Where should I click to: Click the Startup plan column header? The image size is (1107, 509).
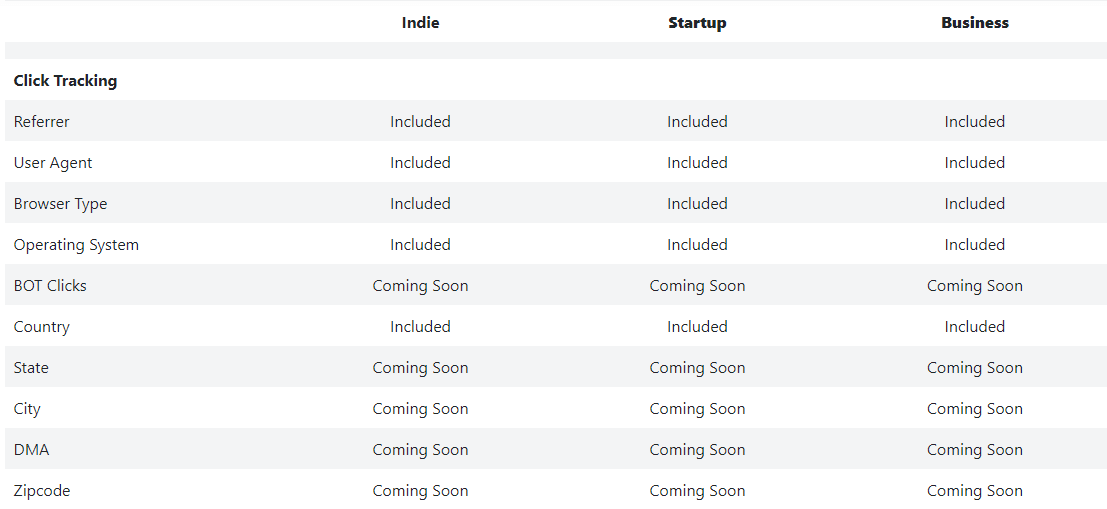(x=697, y=23)
